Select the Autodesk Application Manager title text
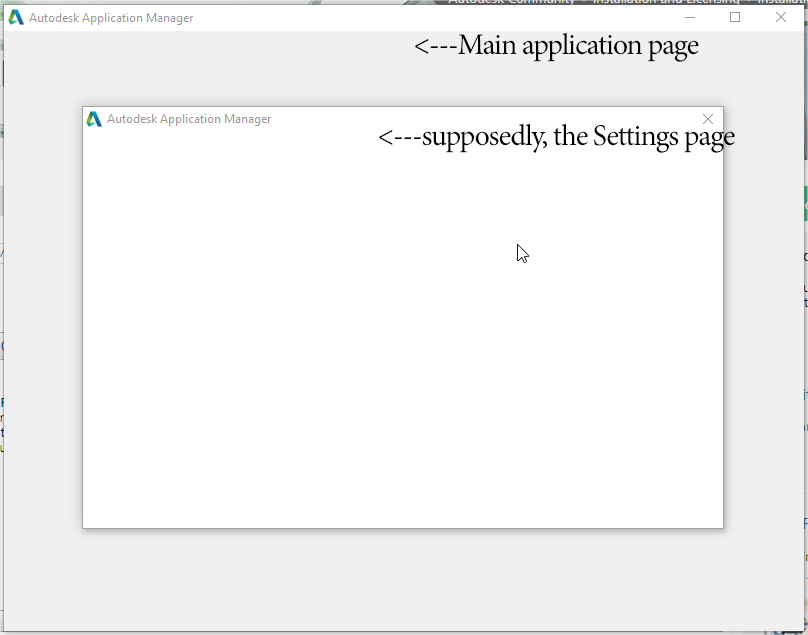The width and height of the screenshot is (808, 635). (109, 17)
